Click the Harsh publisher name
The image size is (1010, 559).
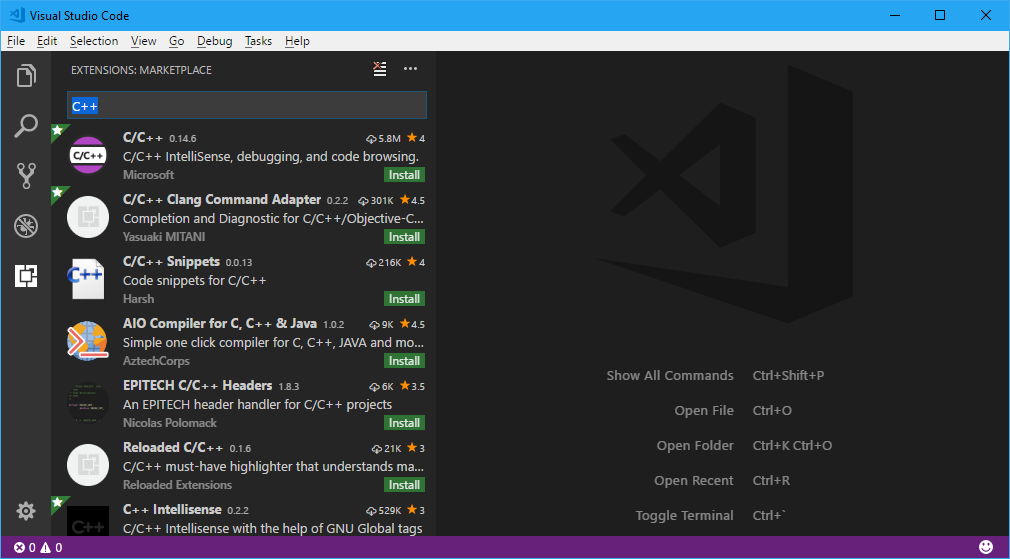(138, 299)
